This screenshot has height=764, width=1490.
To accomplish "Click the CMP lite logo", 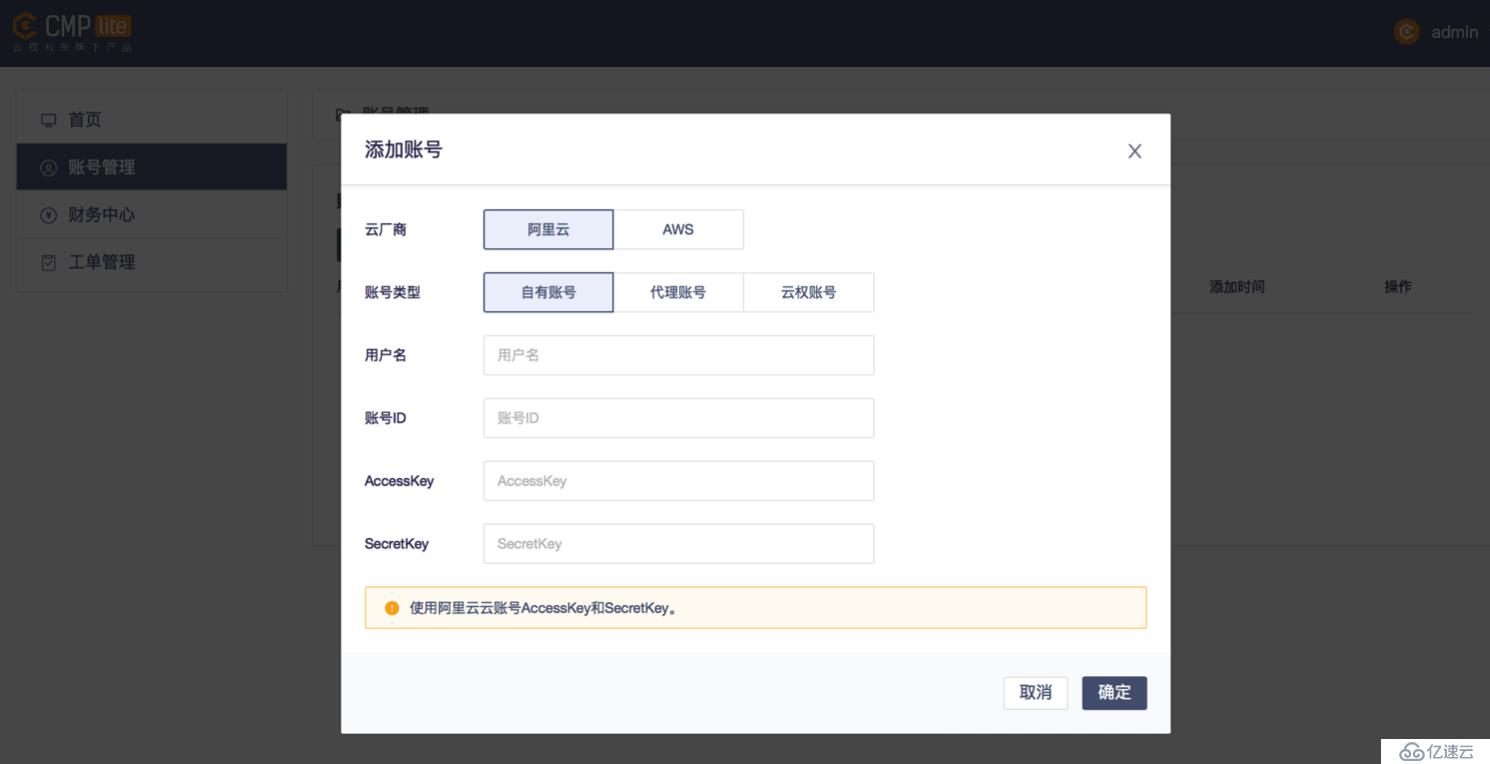I will click(72, 31).
